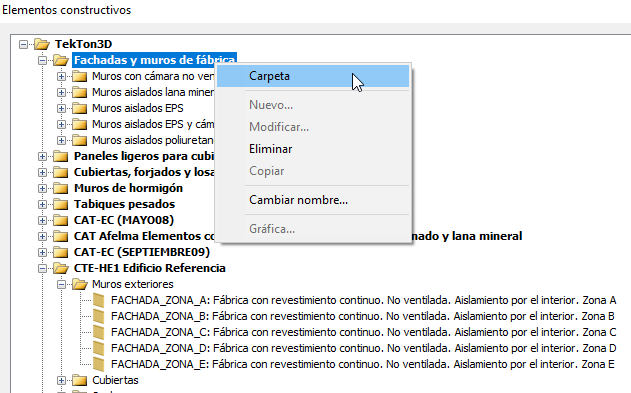The width and height of the screenshot is (631, 393).
Task: Click the Muros exteriores open folder icon
Action: pyautogui.click(x=80, y=284)
